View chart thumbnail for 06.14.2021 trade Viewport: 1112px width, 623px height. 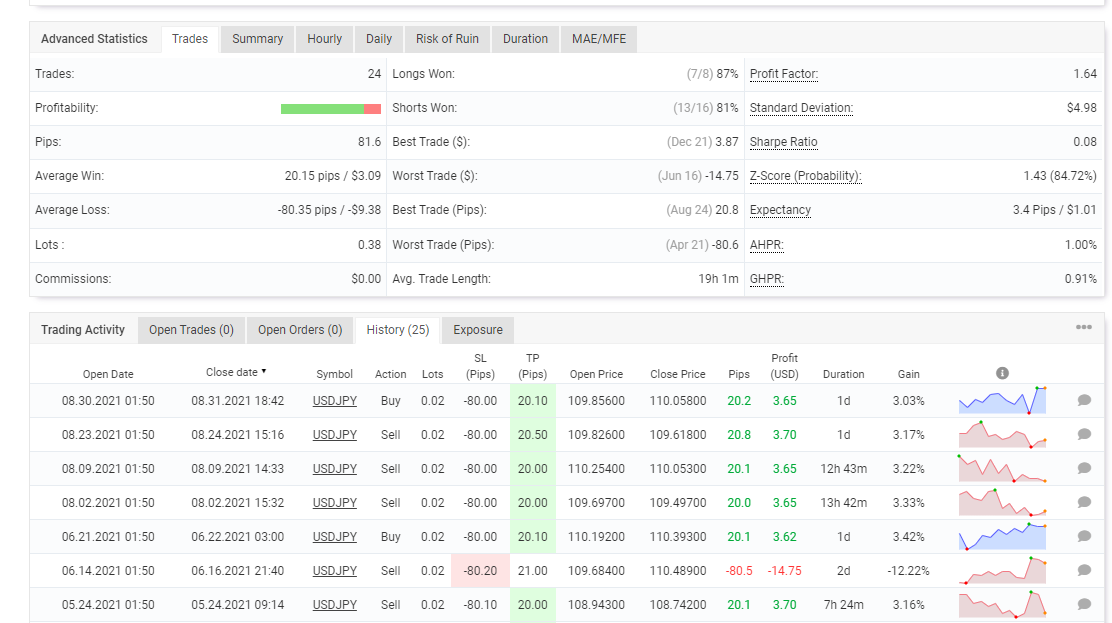tap(1002, 570)
